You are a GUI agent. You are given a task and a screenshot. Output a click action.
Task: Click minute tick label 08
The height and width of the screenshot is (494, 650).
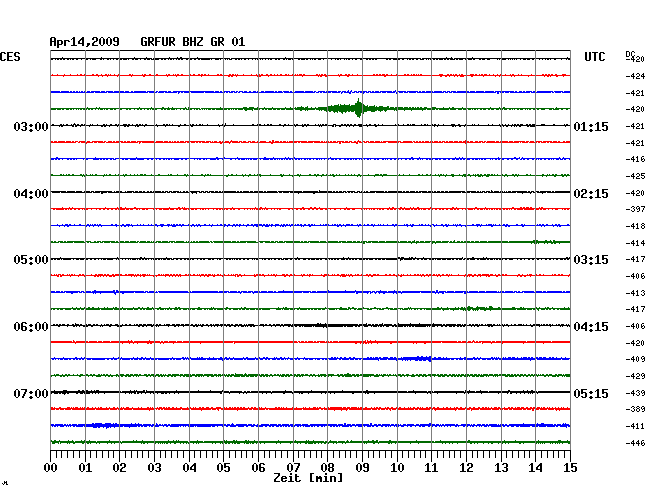tap(327, 468)
